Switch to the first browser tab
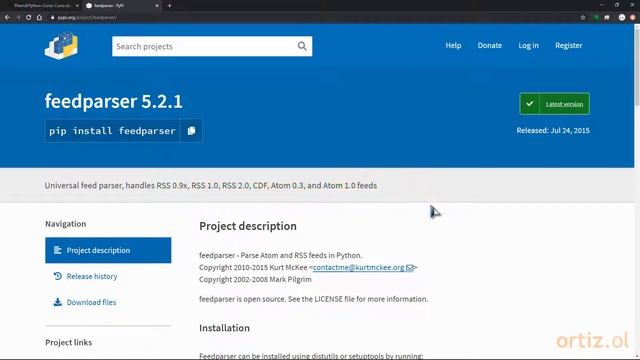The height and width of the screenshot is (360, 640). (x=42, y=6)
